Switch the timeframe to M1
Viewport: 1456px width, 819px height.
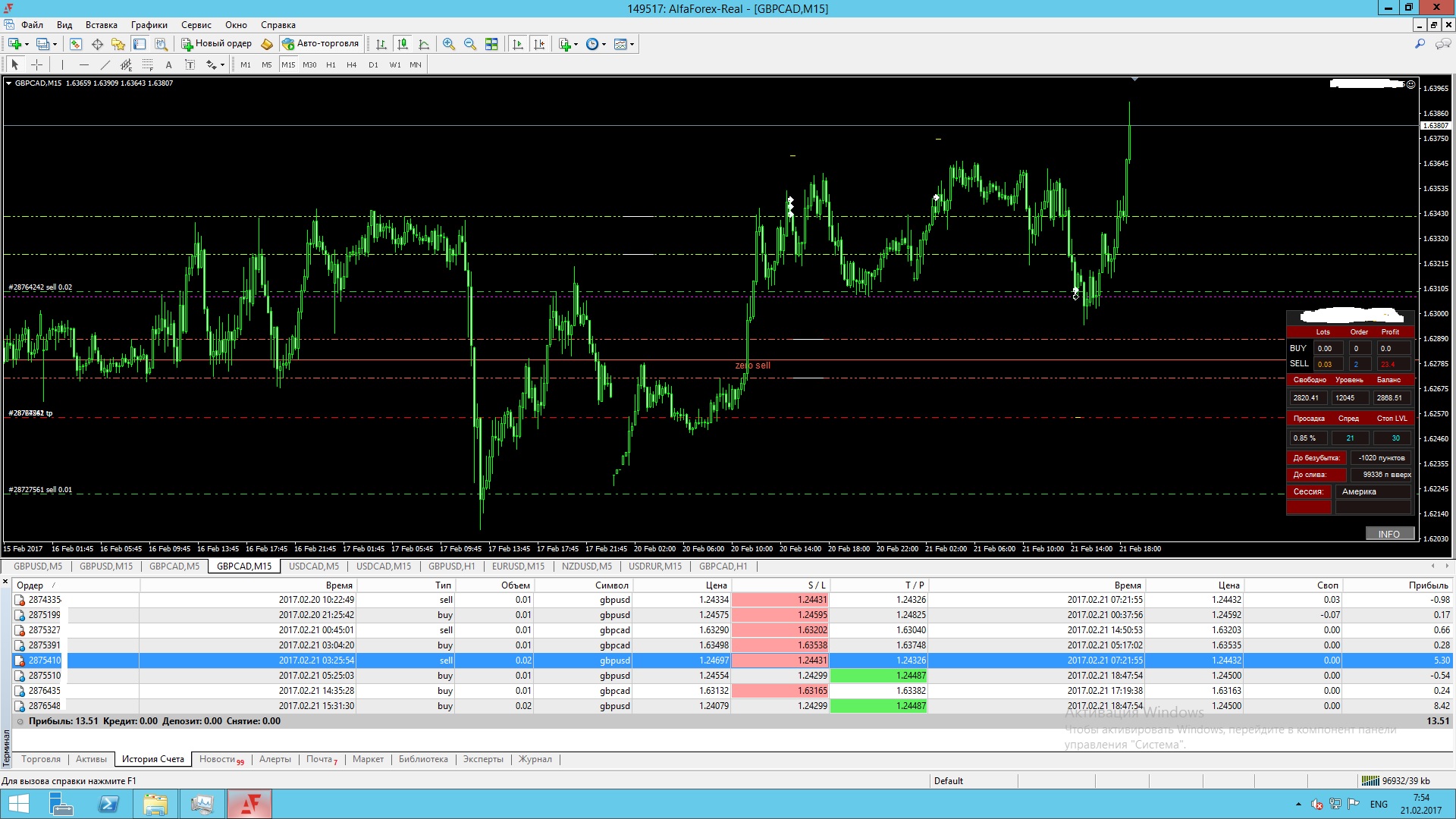pyautogui.click(x=246, y=64)
